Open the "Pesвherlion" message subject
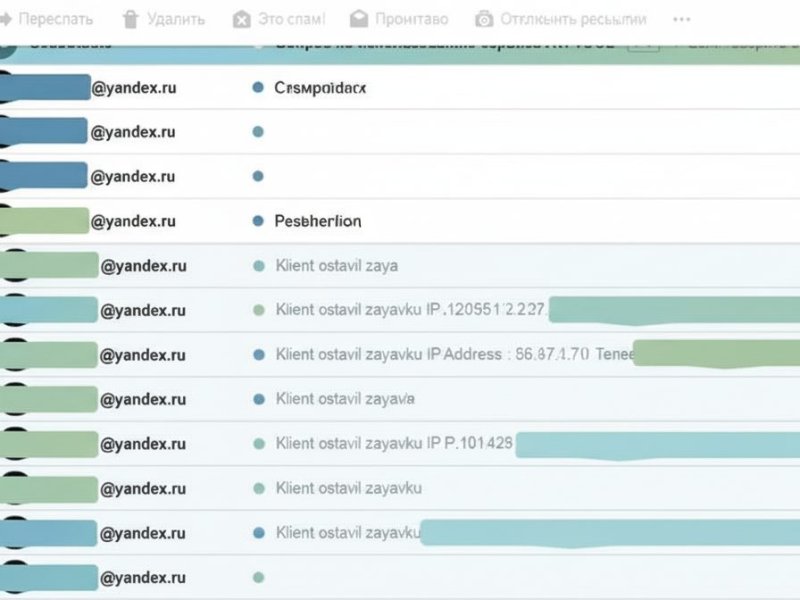This screenshot has height=600, width=800. (x=318, y=221)
